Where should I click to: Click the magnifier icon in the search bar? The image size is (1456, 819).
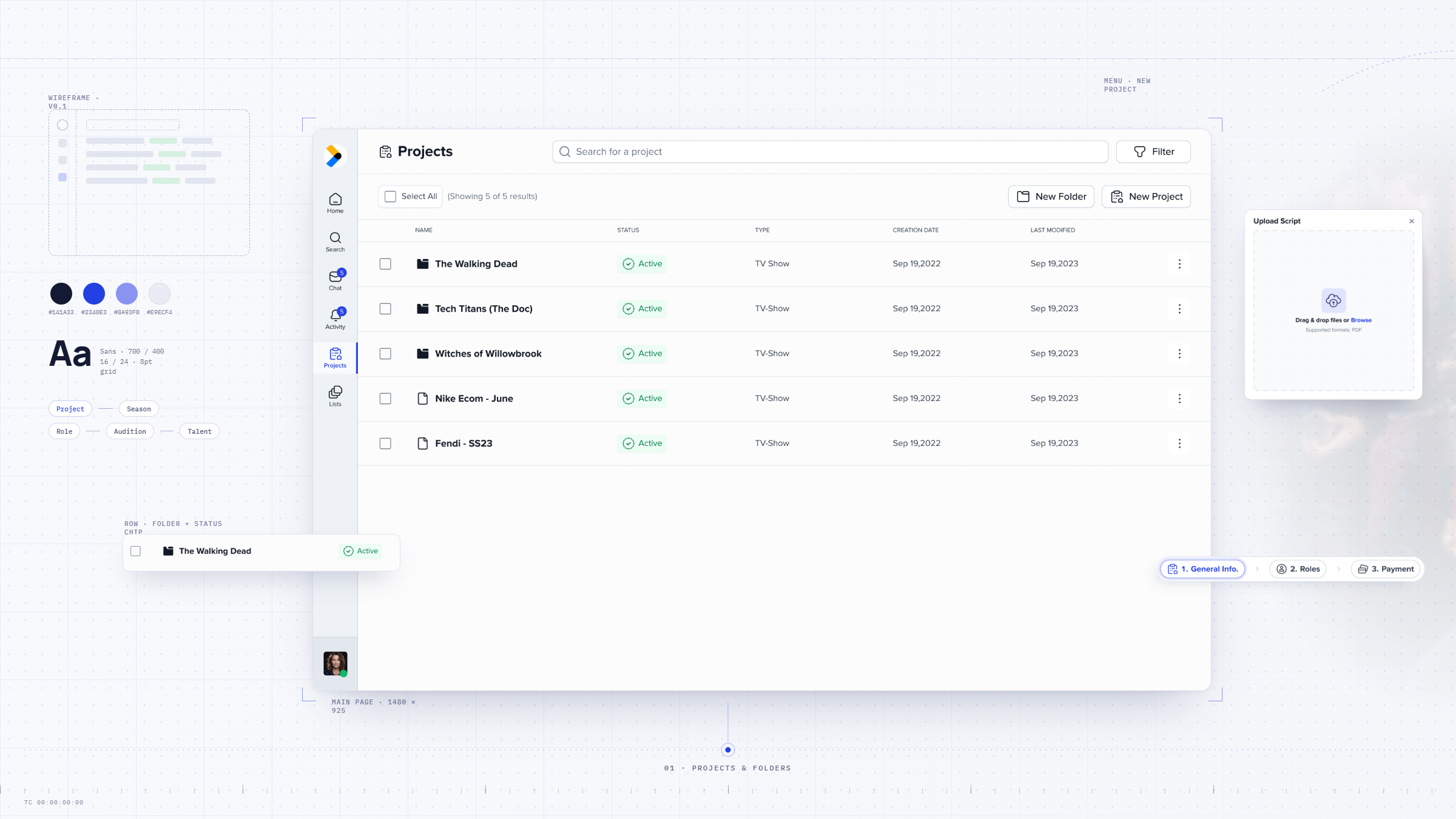click(565, 152)
